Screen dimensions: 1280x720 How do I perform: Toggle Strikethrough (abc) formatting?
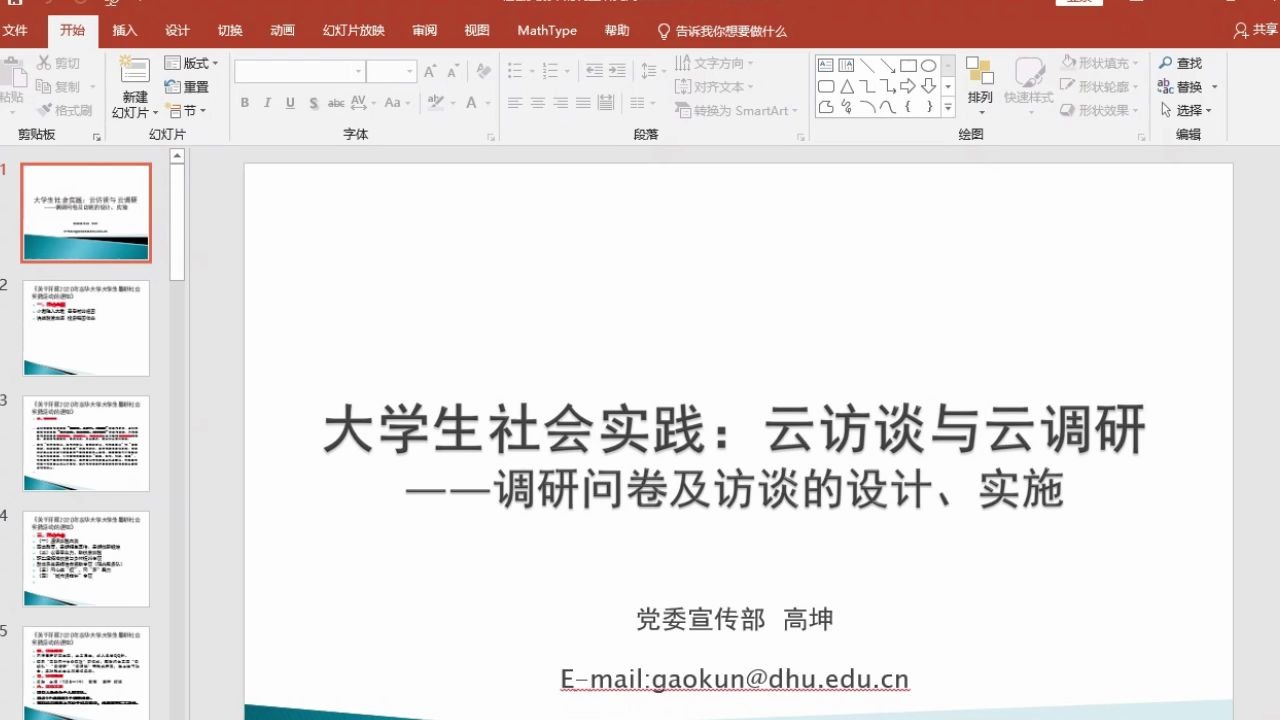click(x=336, y=103)
